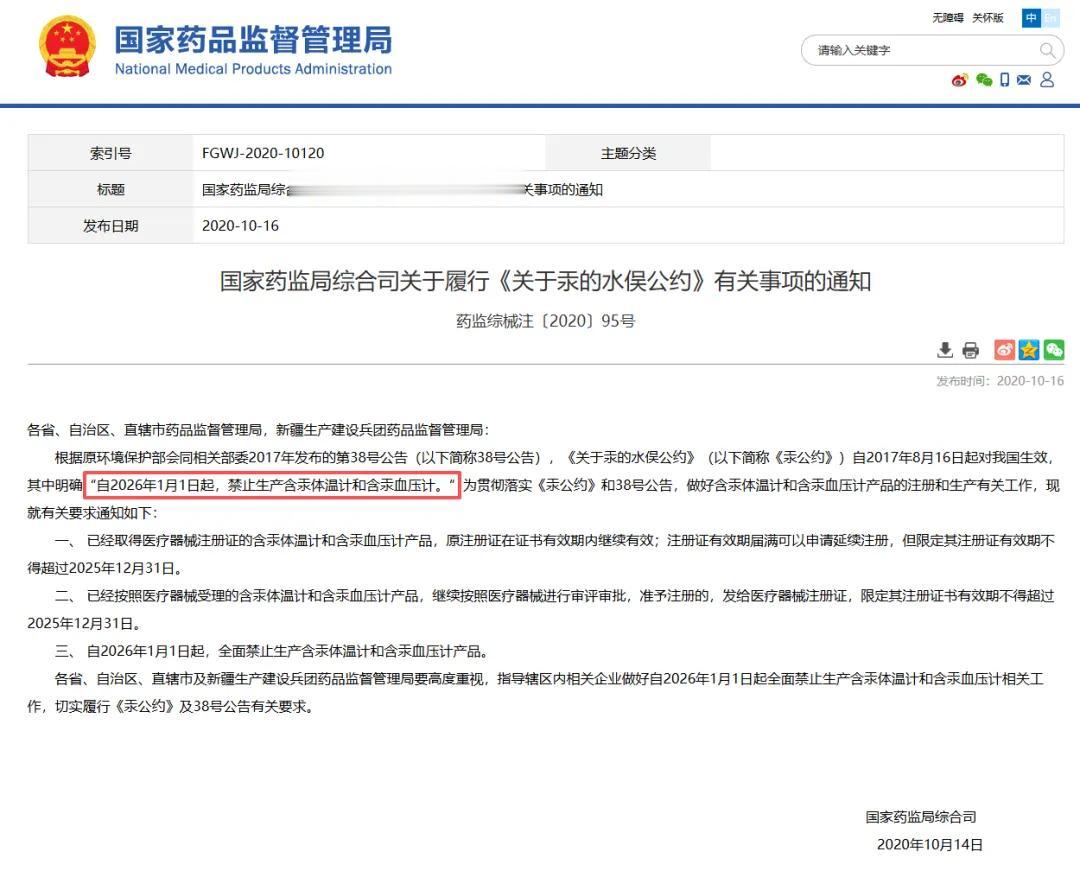
Task: Click the 标题 label cell
Action: click(111, 189)
